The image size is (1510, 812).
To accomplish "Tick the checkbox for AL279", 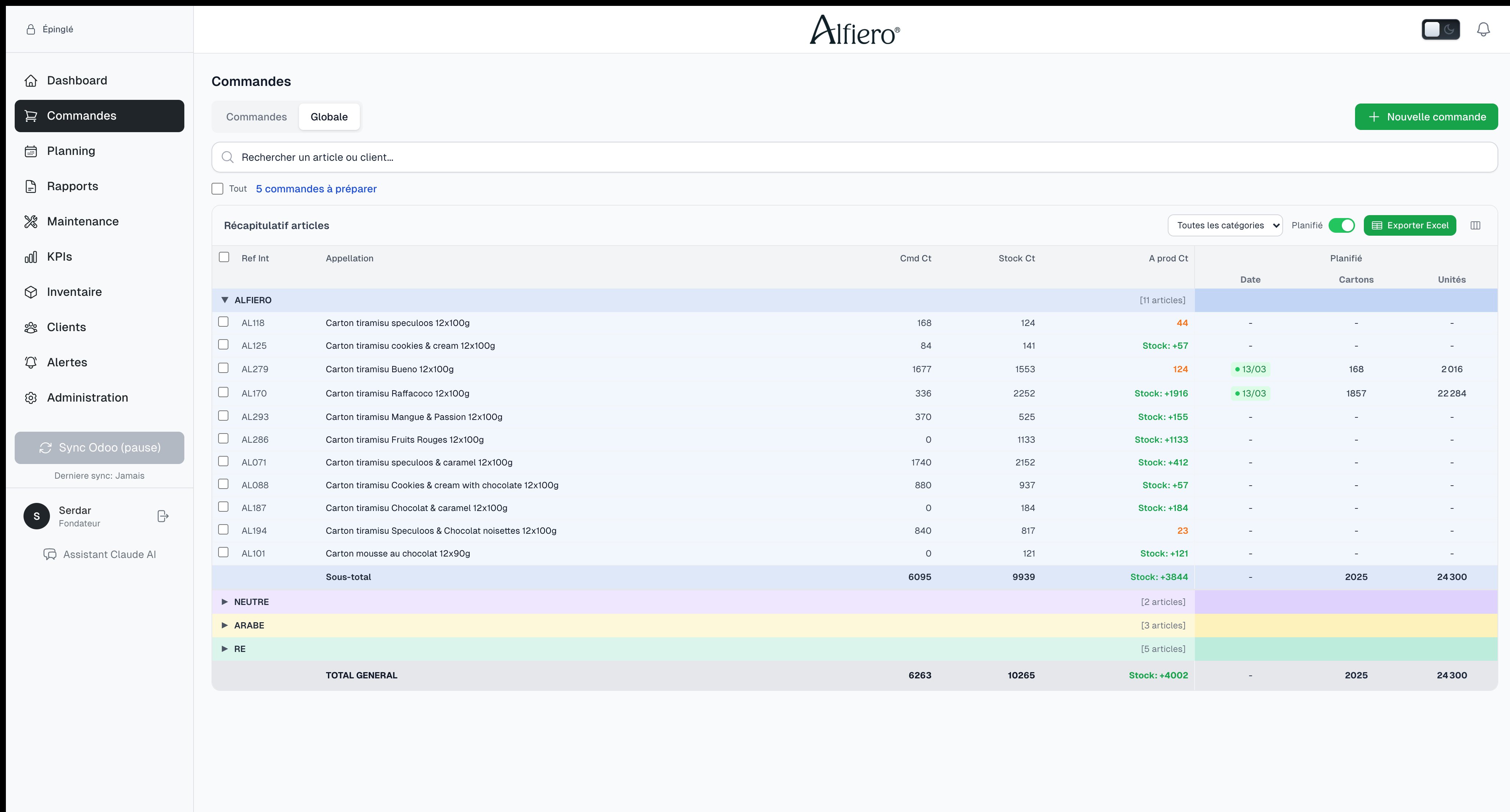I will (223, 368).
